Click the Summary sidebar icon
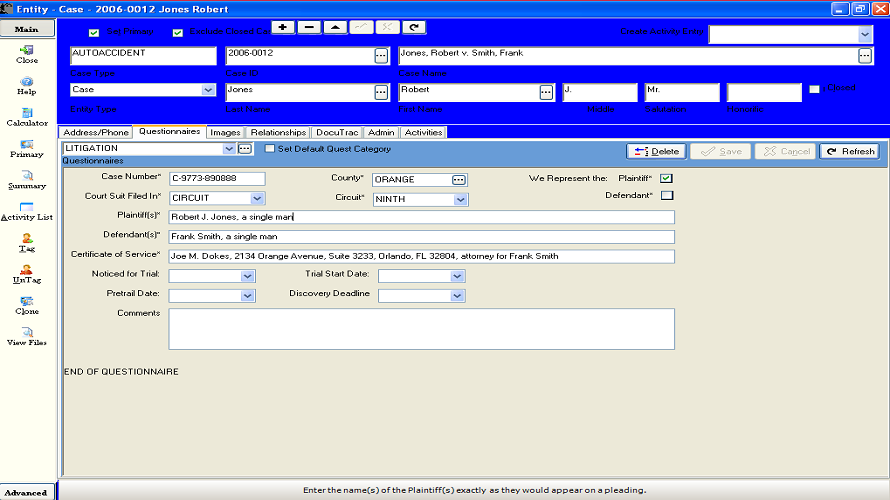This screenshot has height=500, width=890. tap(27, 179)
